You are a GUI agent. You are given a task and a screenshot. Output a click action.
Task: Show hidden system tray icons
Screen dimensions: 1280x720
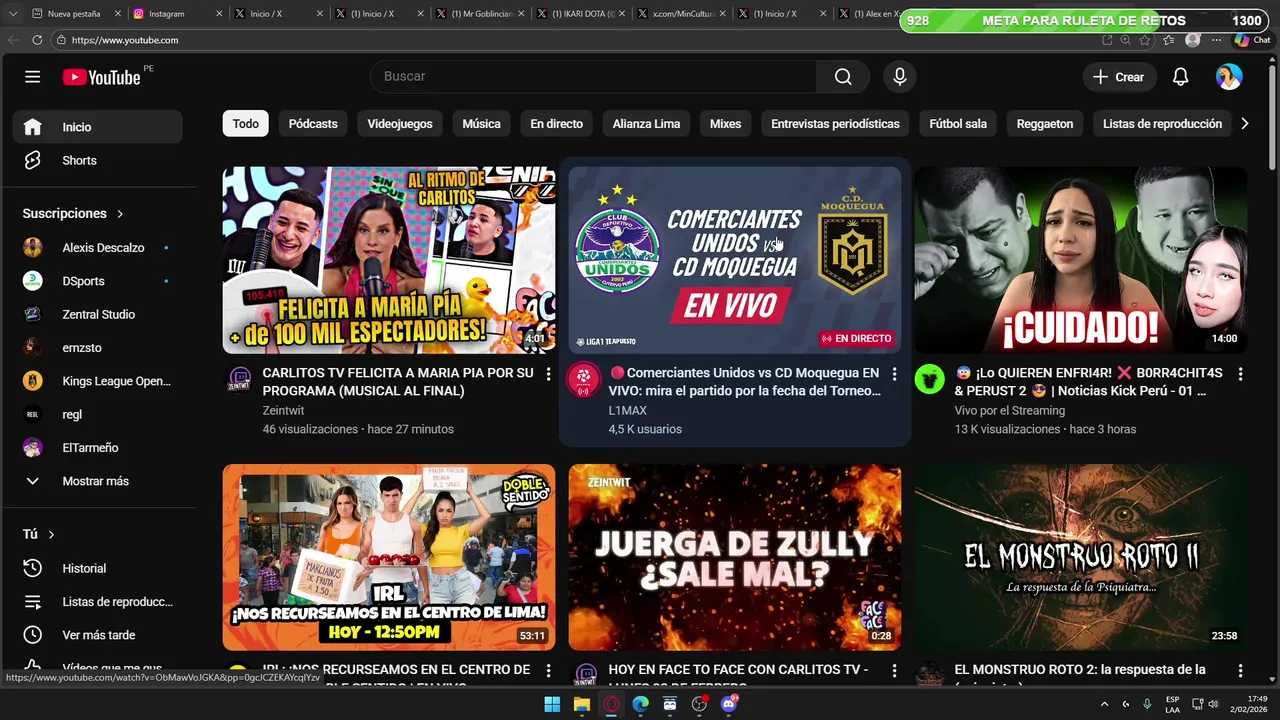coord(1104,704)
